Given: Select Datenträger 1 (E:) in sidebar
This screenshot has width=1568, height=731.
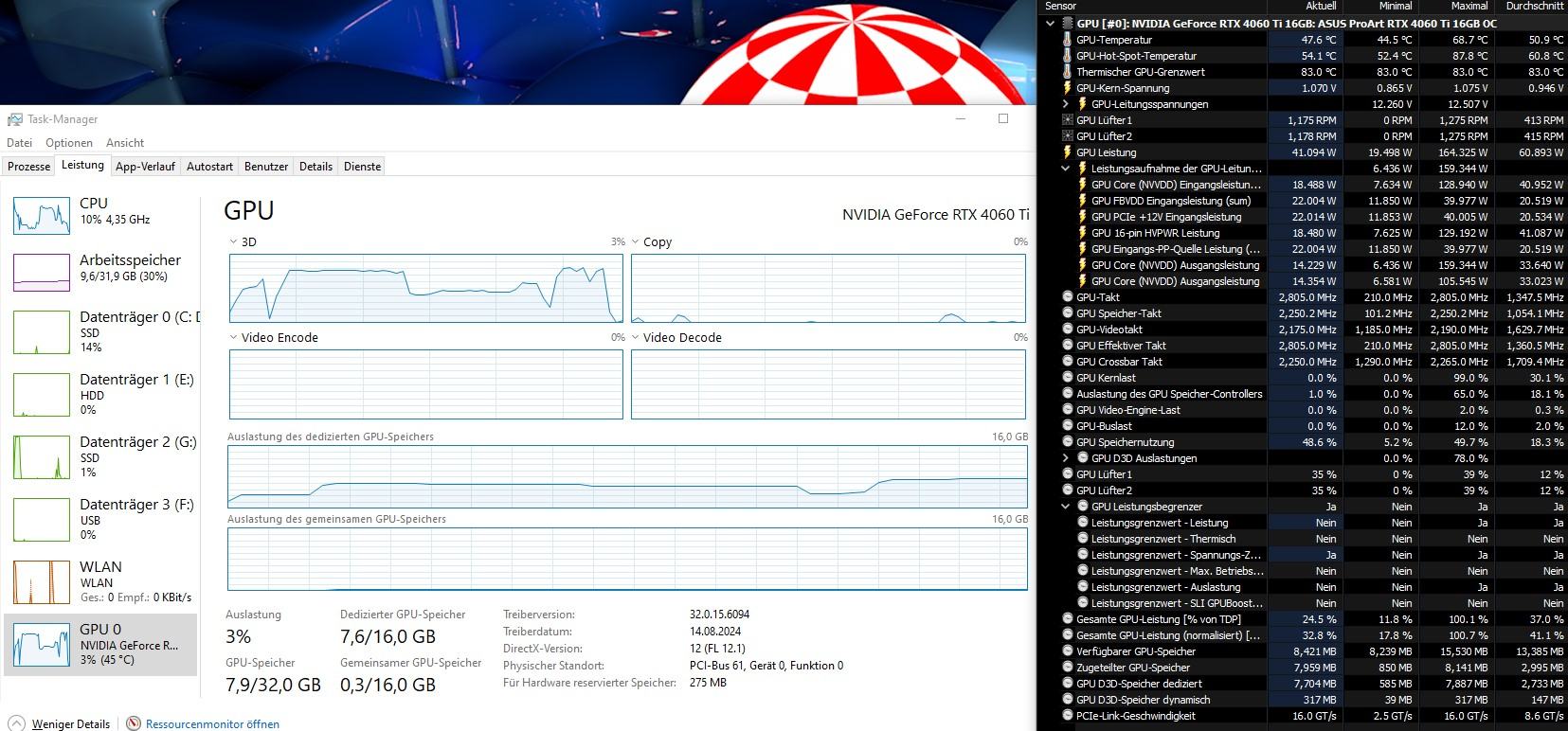Looking at the screenshot, I should 101,394.
